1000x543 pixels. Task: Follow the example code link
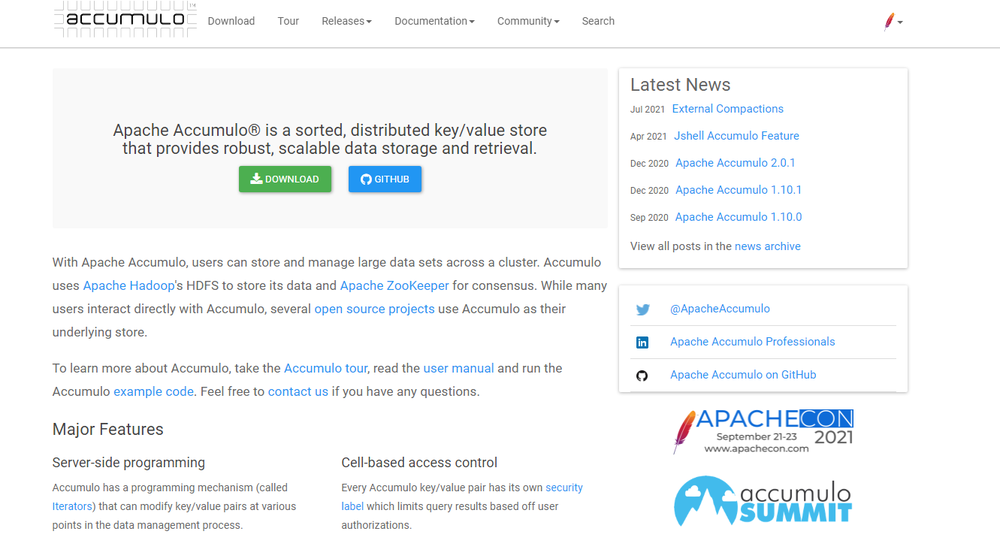coord(154,392)
